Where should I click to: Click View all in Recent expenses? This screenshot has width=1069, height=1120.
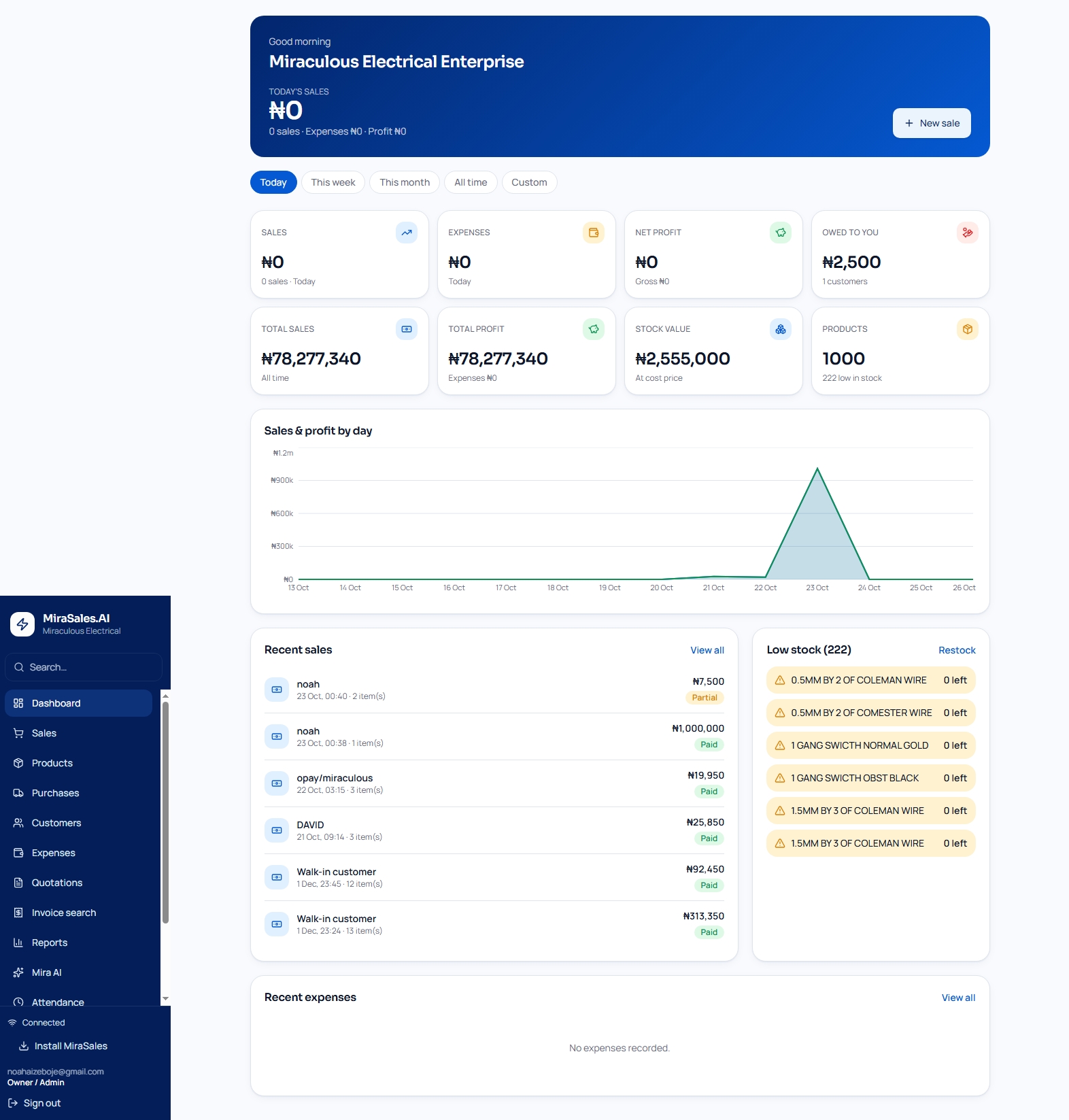(958, 998)
